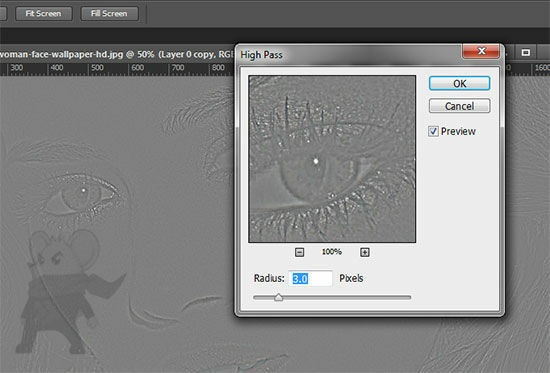Zoom in the High Pass preview

pyautogui.click(x=365, y=252)
